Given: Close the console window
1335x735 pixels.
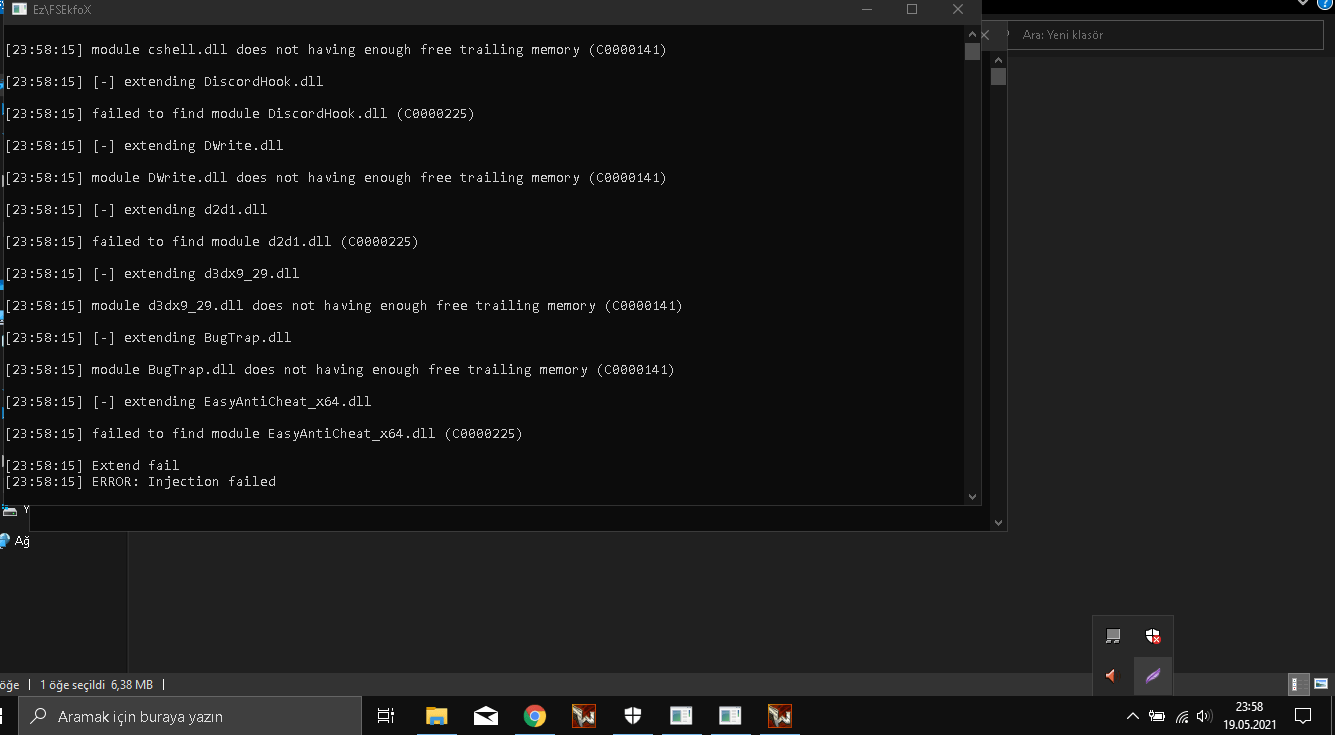Looking at the screenshot, I should [x=958, y=9].
